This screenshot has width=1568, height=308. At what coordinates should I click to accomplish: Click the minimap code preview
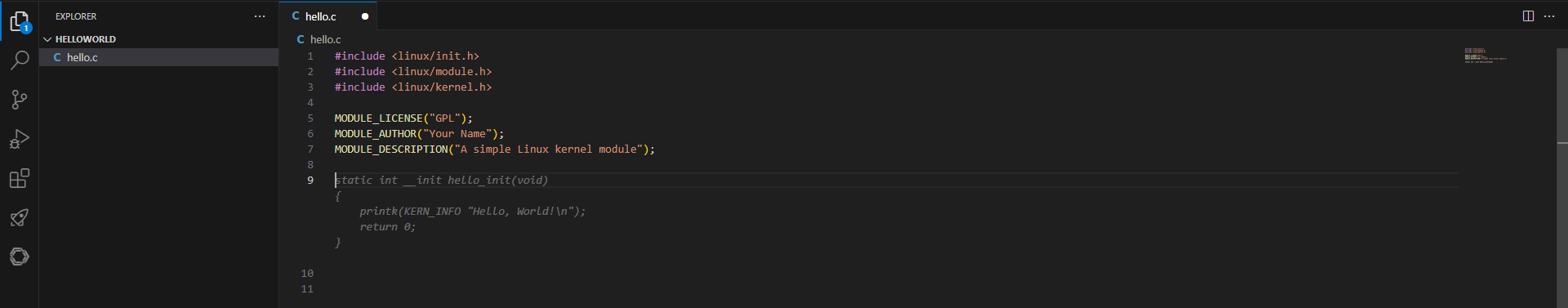(1485, 56)
